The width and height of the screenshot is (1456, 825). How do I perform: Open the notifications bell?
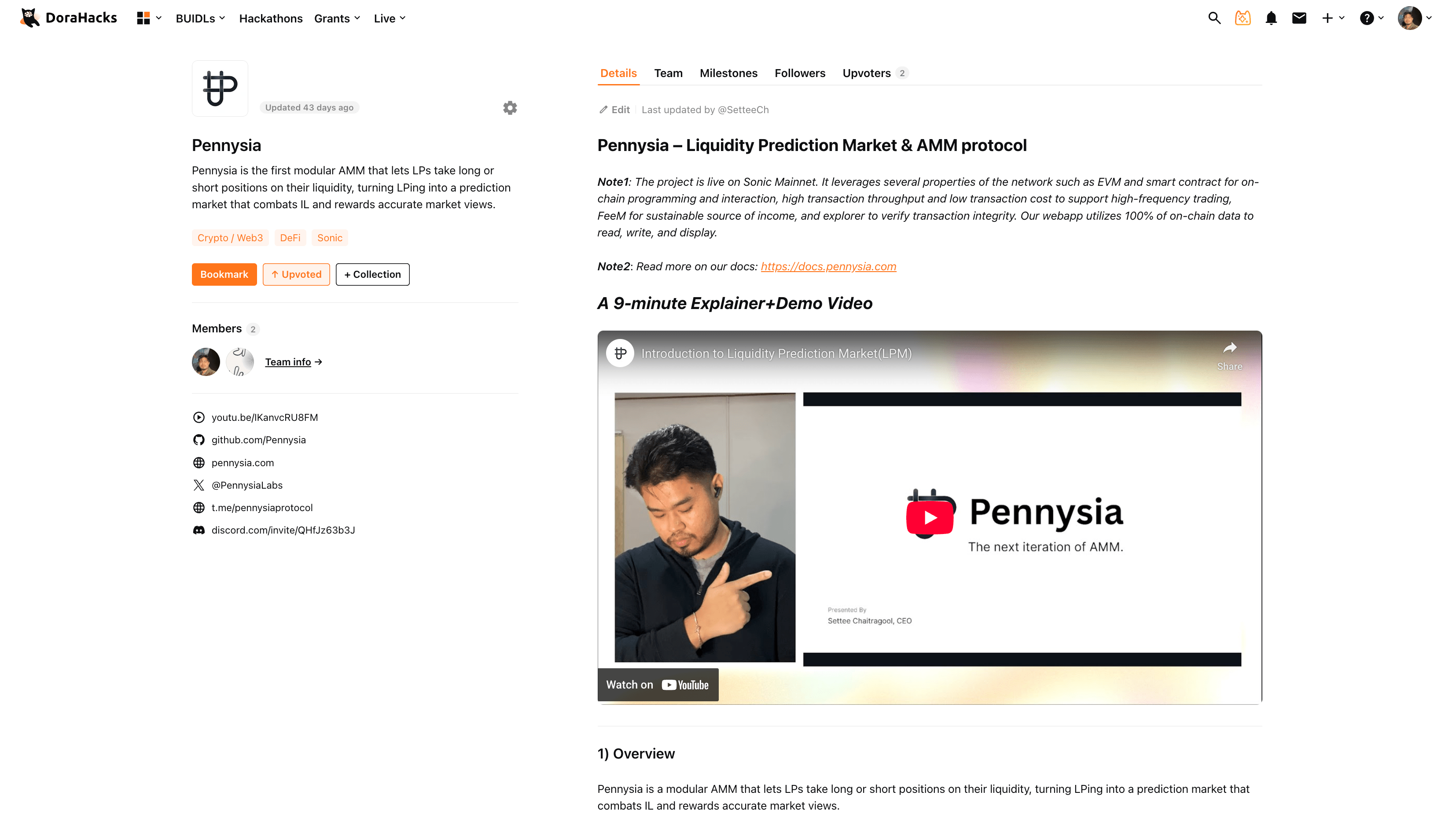[x=1271, y=18]
